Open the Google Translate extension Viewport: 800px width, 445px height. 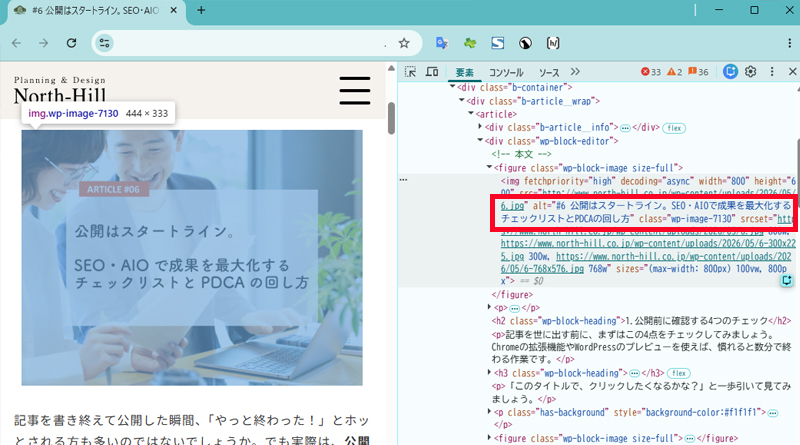[x=442, y=43]
